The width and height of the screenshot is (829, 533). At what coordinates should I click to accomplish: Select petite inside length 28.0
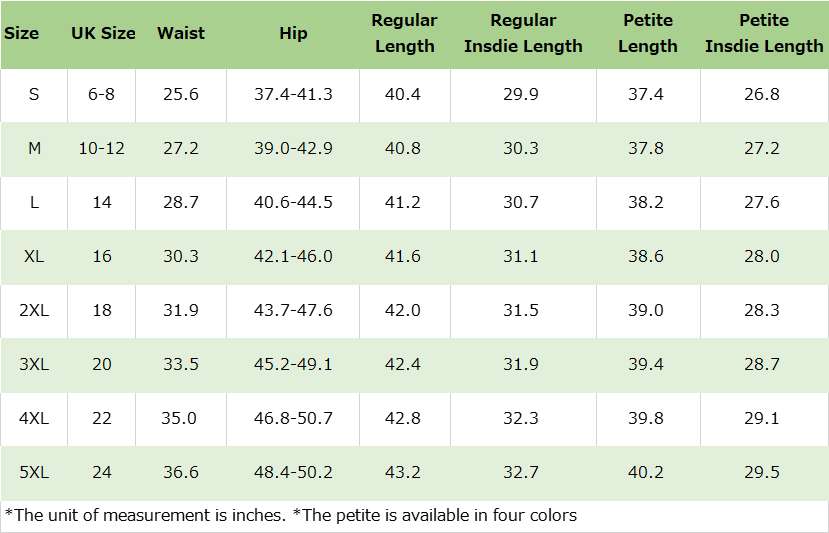(x=762, y=256)
